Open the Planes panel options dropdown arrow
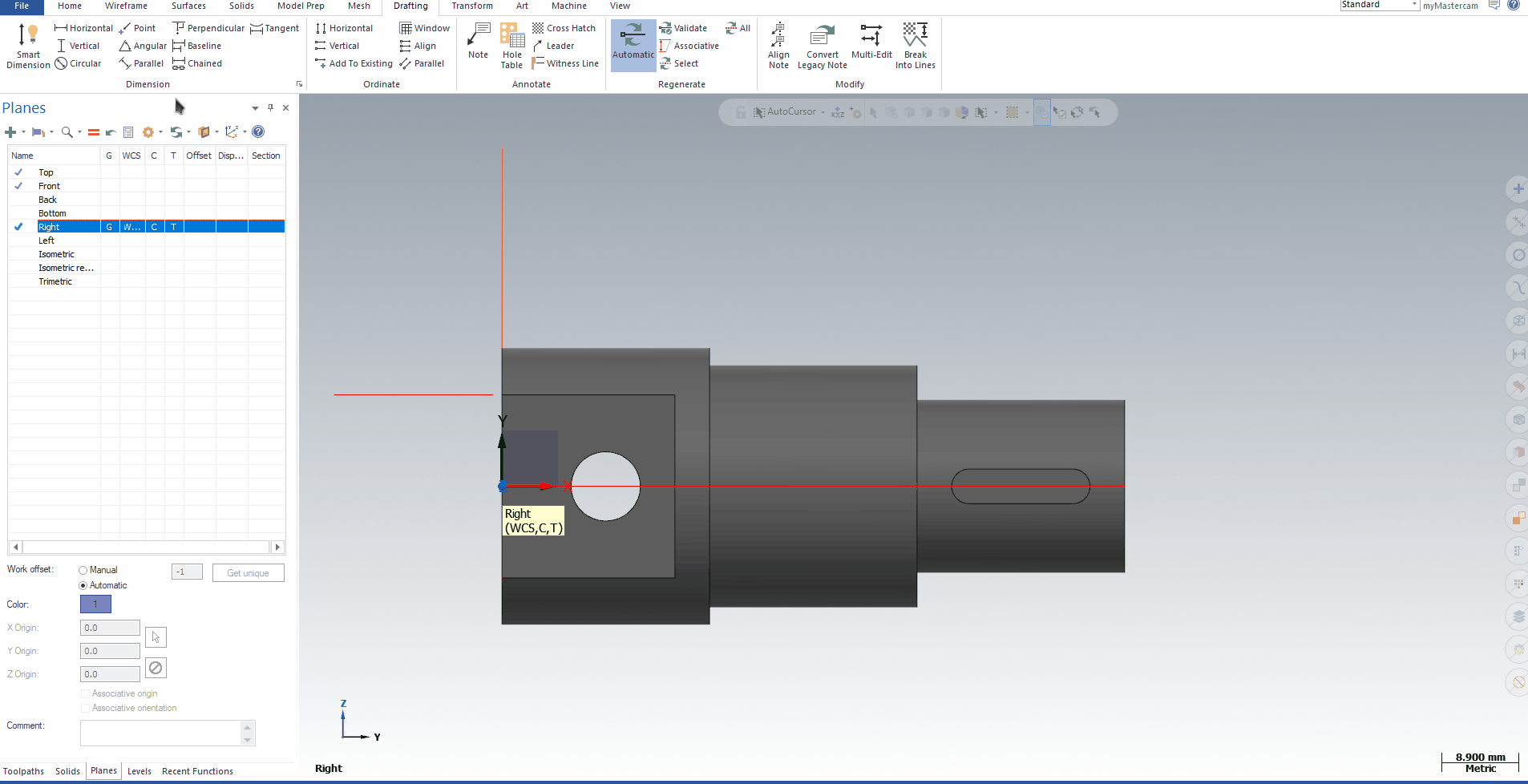The width and height of the screenshot is (1528, 784). point(255,108)
